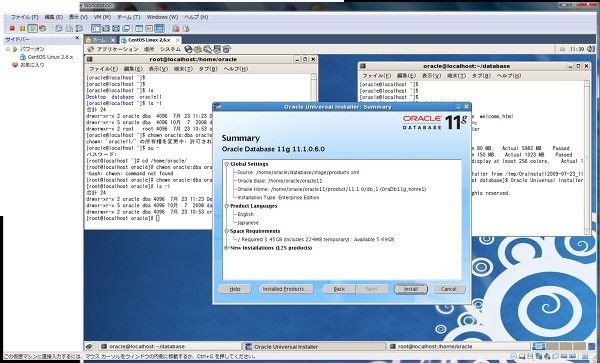600x363 pixels.
Task: Click the computer screen icon in GNOME panel
Action: (x=217, y=49)
